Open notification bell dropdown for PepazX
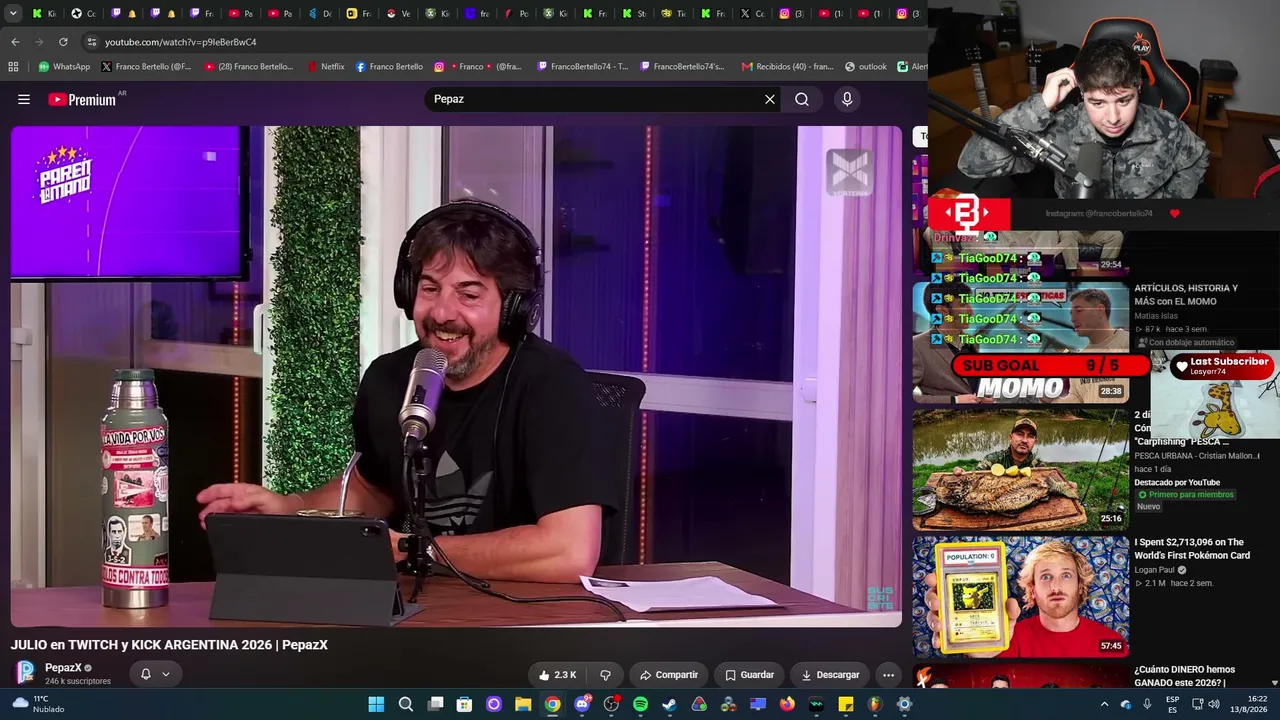This screenshot has height=720, width=1280. click(155, 674)
